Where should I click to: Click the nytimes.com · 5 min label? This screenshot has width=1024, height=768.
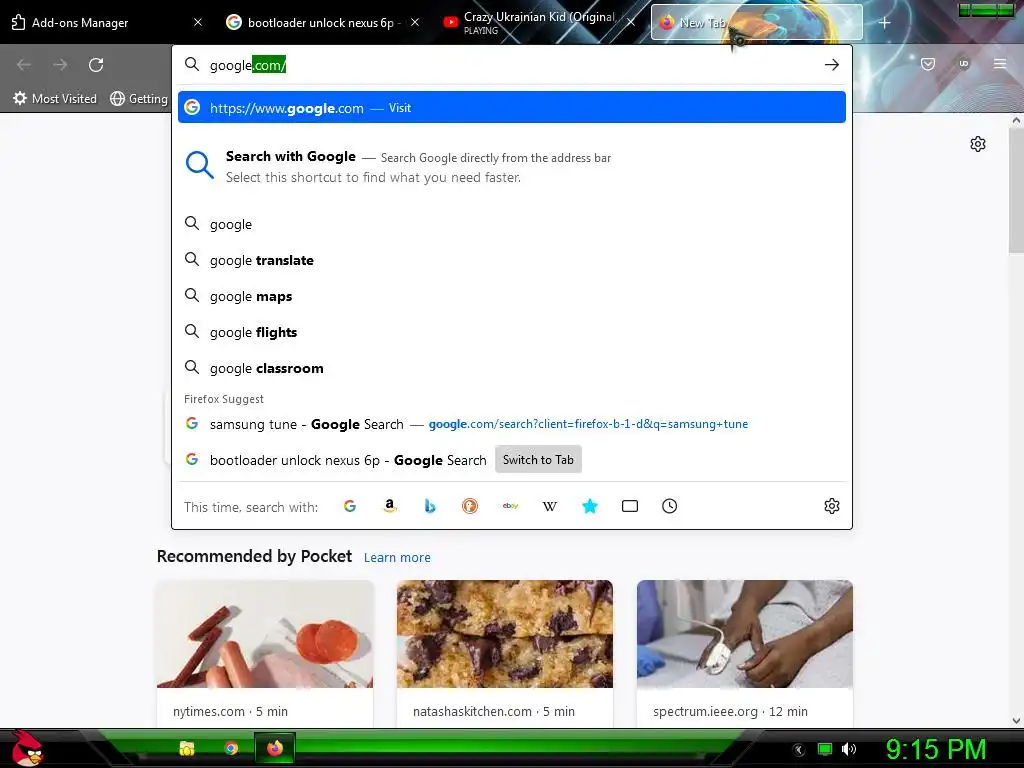point(230,711)
